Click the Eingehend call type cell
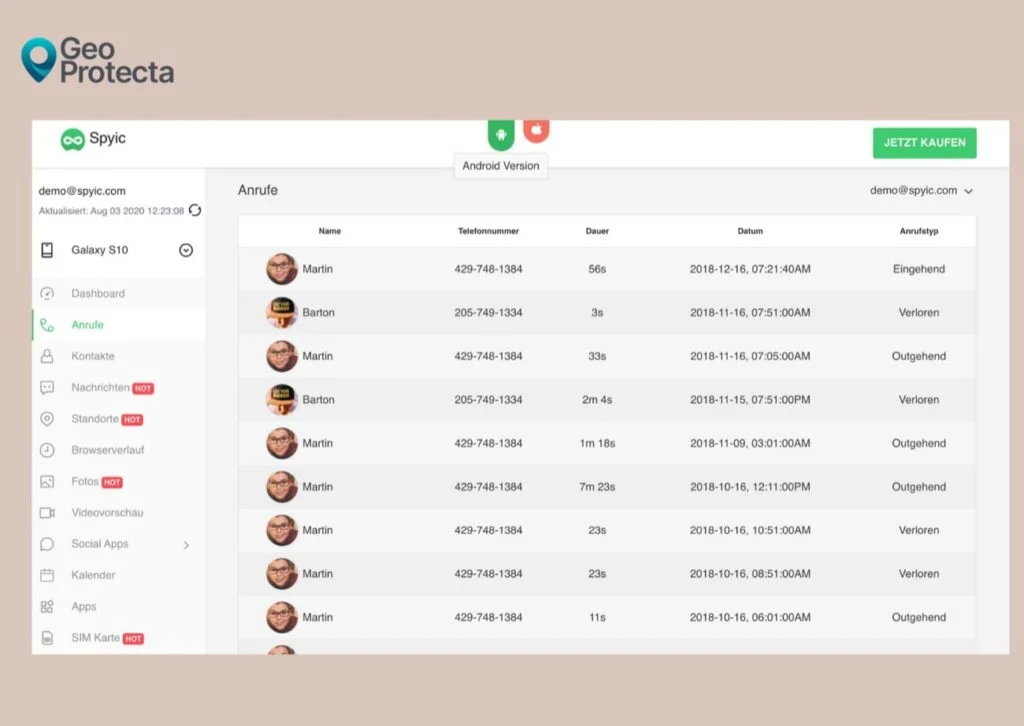 click(x=919, y=269)
